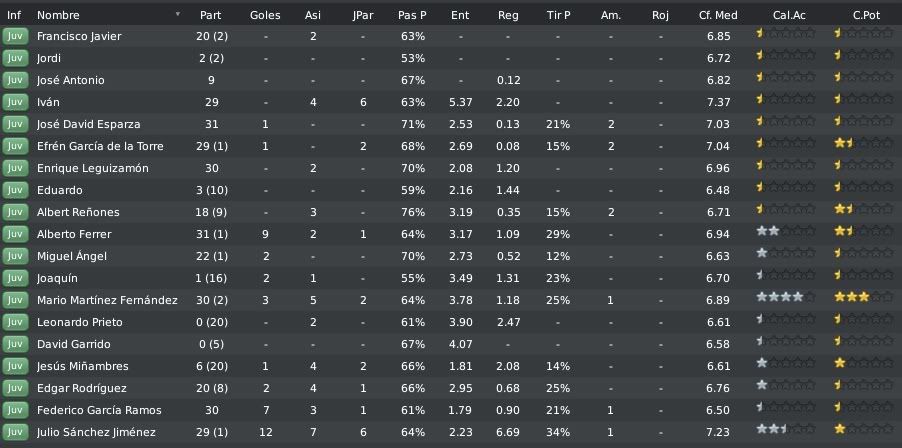The width and height of the screenshot is (902, 448).
Task: Click the Juv badge beside David Garrido
Action: [x=16, y=344]
